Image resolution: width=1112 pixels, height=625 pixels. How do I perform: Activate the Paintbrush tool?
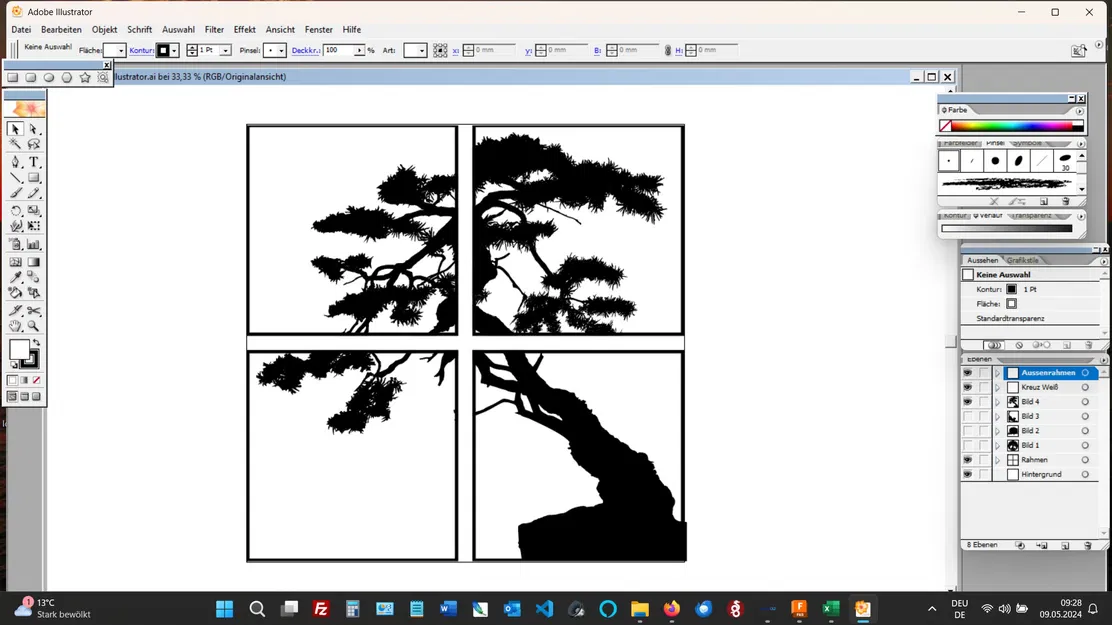tap(15, 194)
